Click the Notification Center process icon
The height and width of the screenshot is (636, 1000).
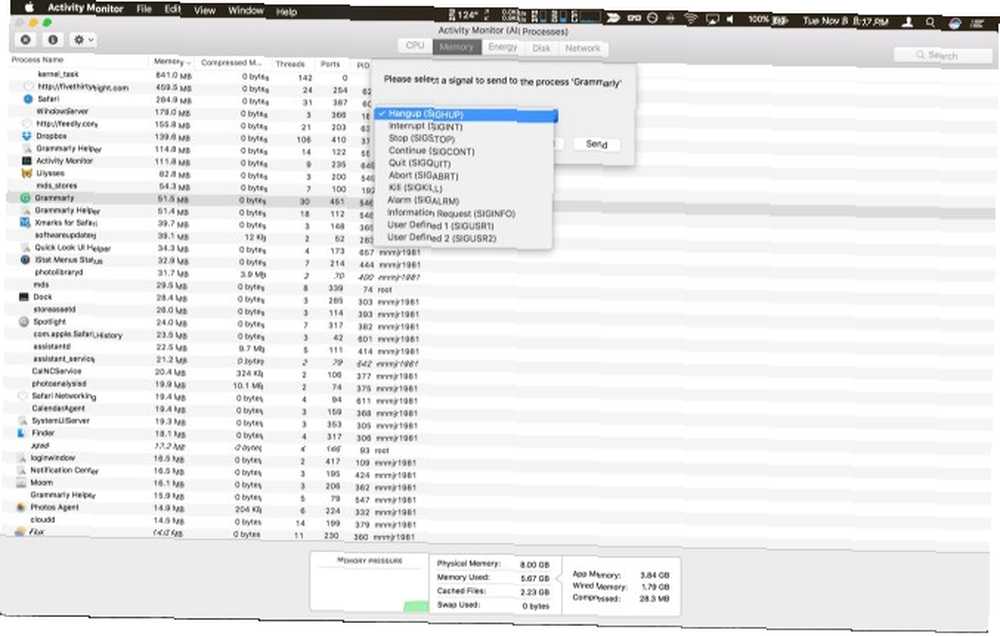pyautogui.click(x=21, y=470)
